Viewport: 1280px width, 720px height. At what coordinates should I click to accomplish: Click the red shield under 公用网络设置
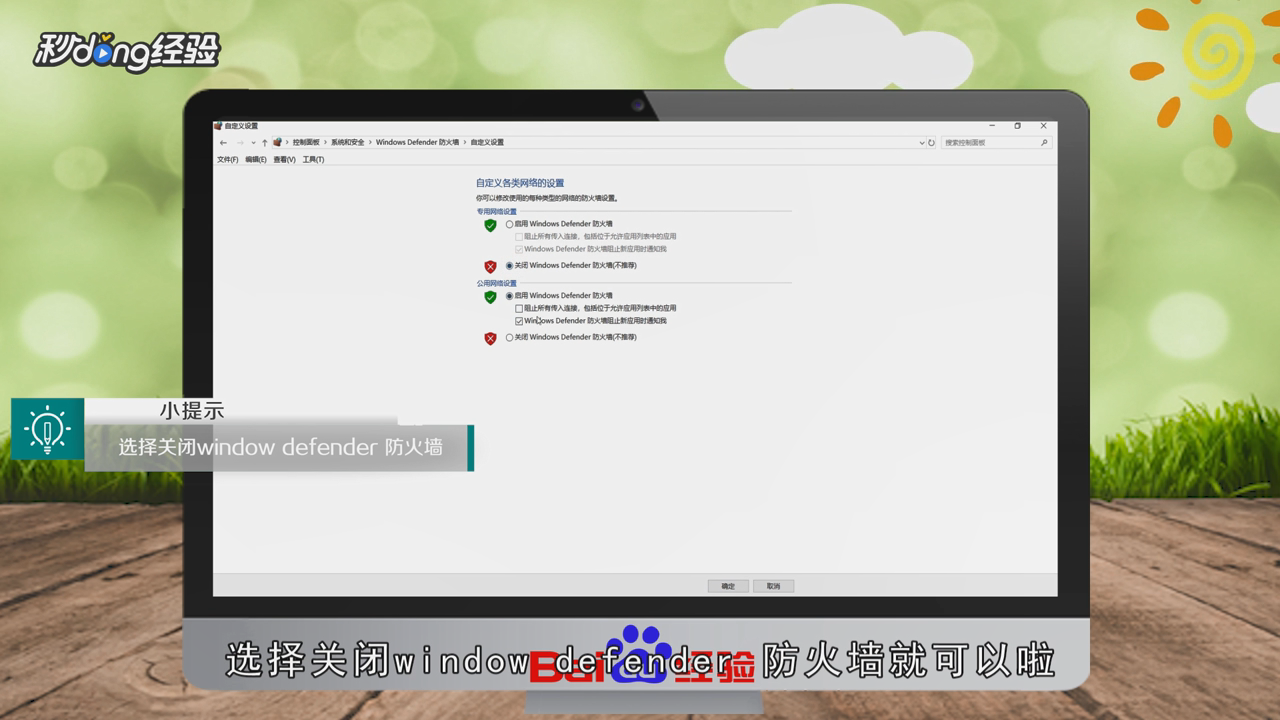[x=490, y=338]
